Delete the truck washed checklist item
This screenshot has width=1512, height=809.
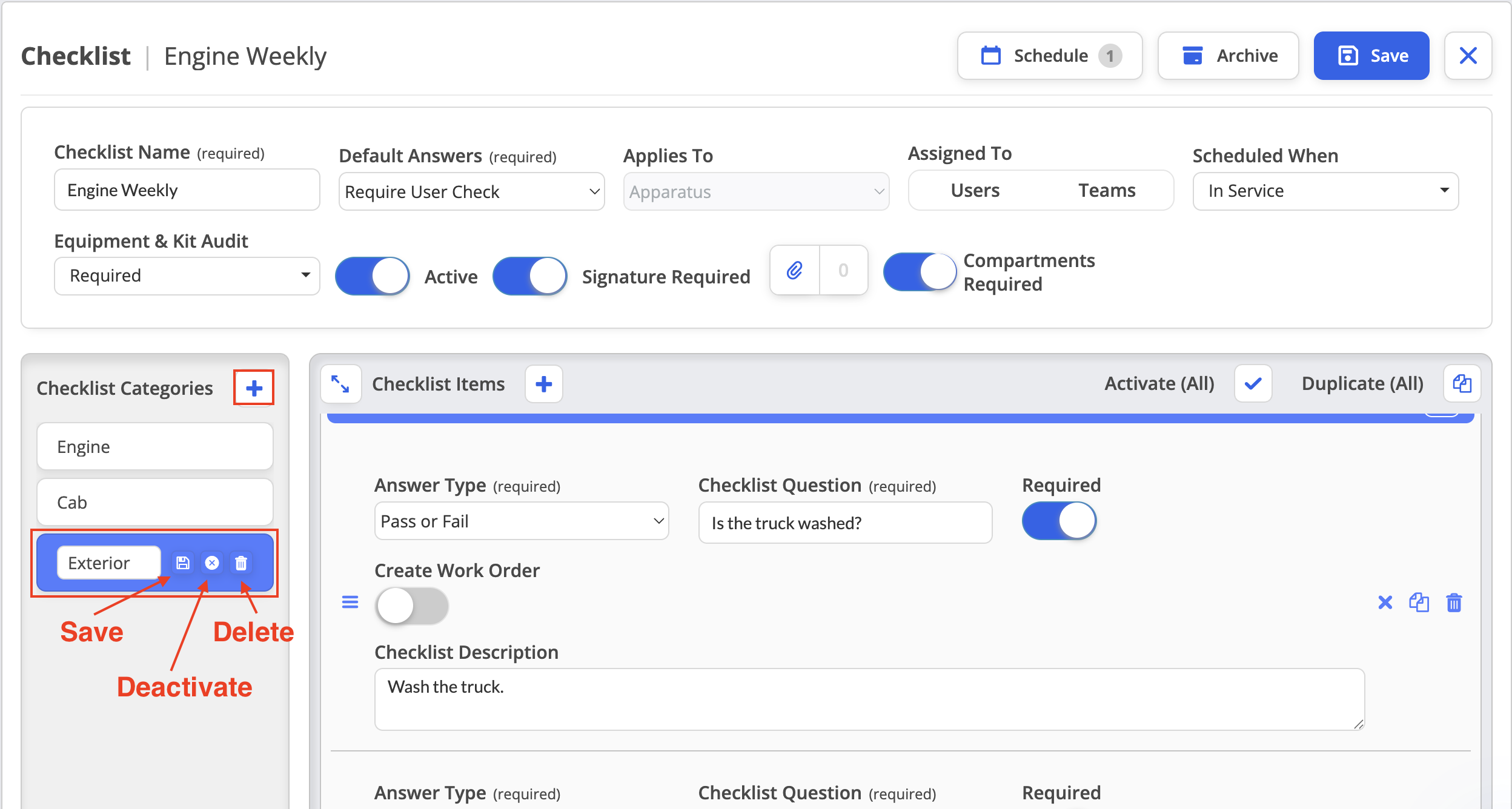tap(1454, 603)
